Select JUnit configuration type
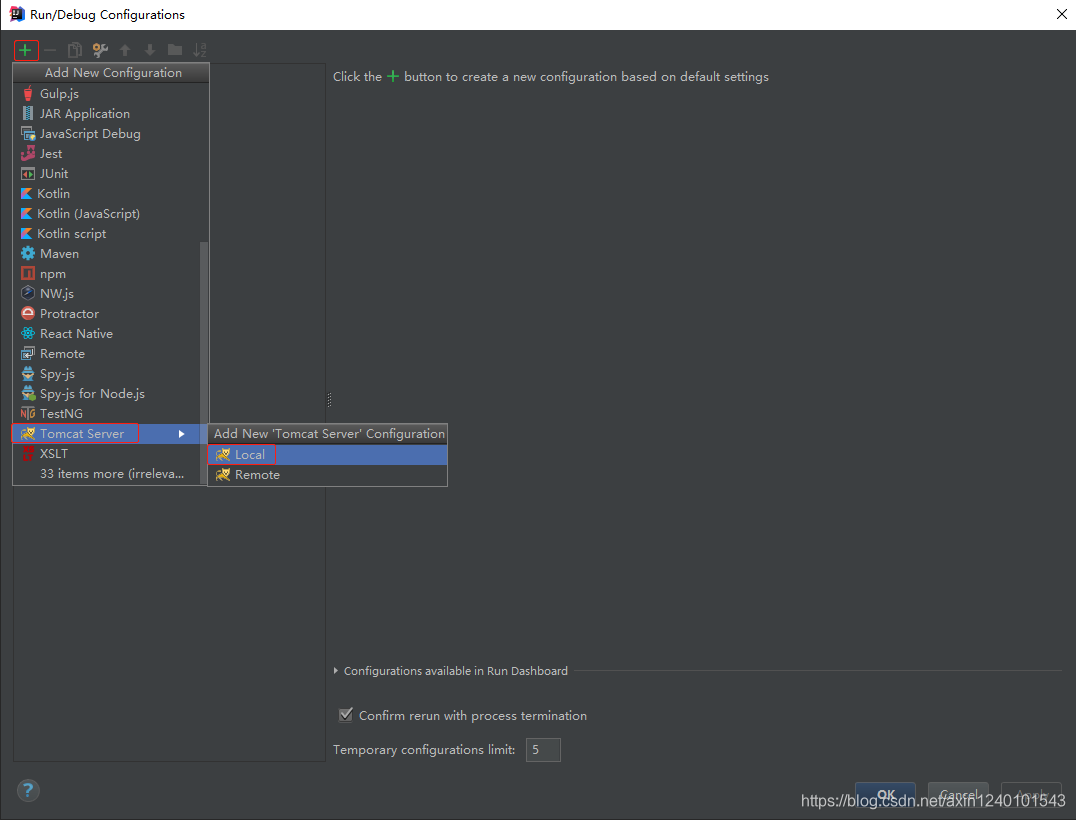Viewport: 1076px width, 820px height. 110,174
